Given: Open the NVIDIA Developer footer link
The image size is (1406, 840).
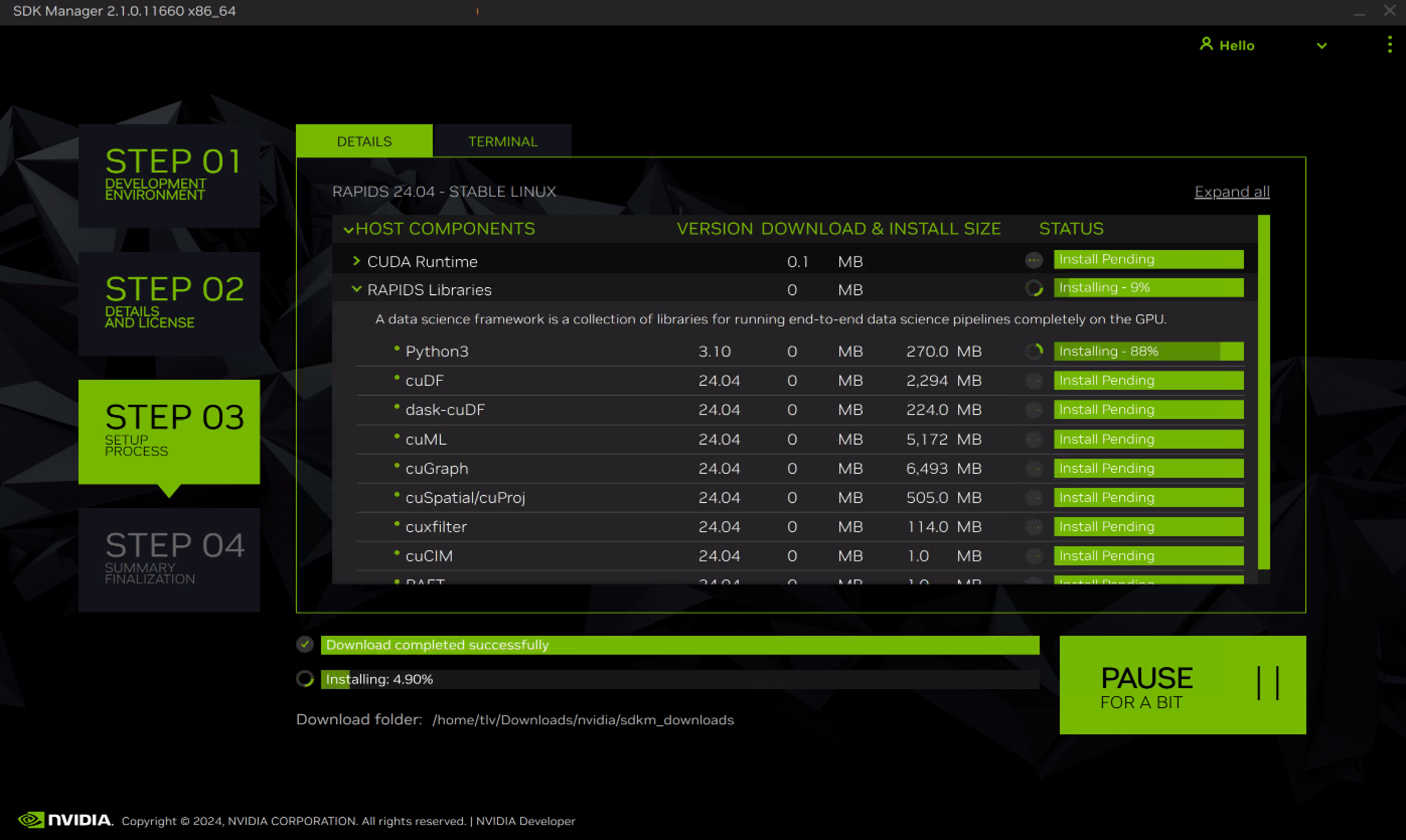Looking at the screenshot, I should click(x=525, y=821).
